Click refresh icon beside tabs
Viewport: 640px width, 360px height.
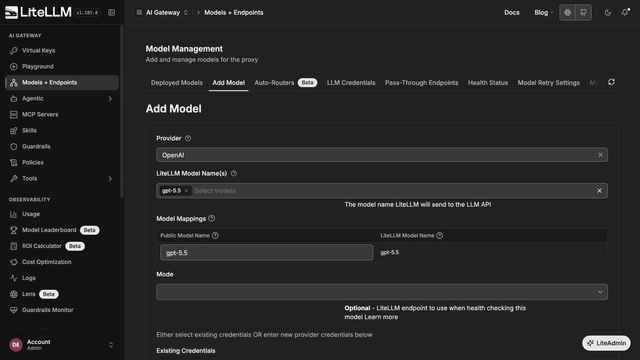611,82
